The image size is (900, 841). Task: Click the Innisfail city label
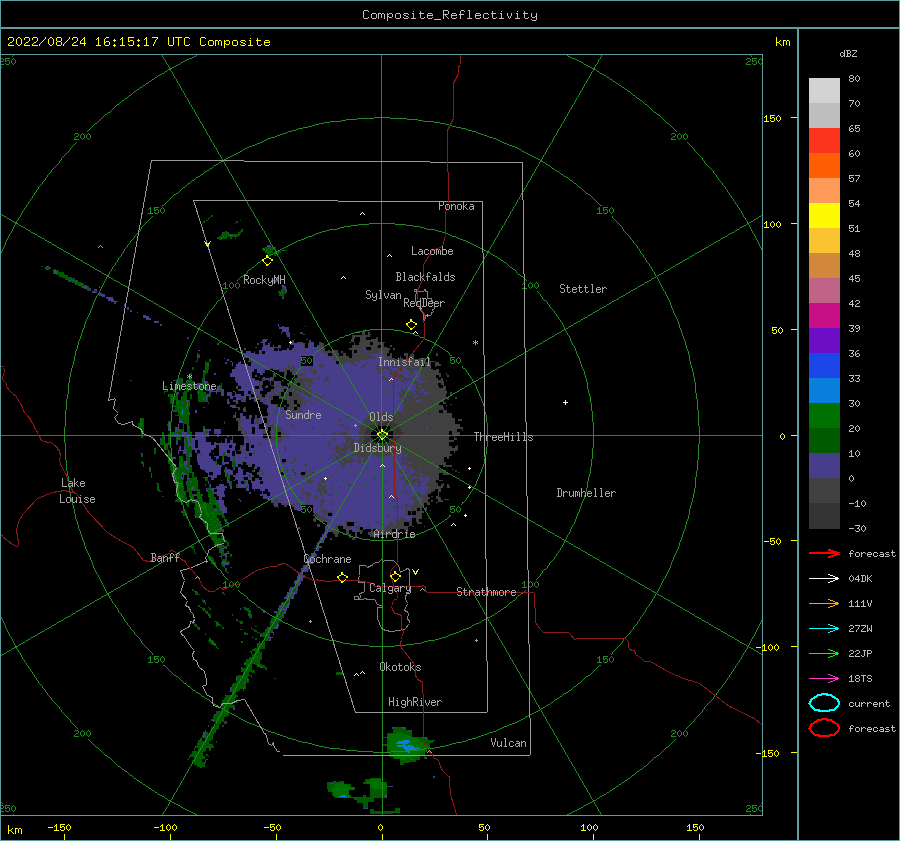click(x=404, y=362)
